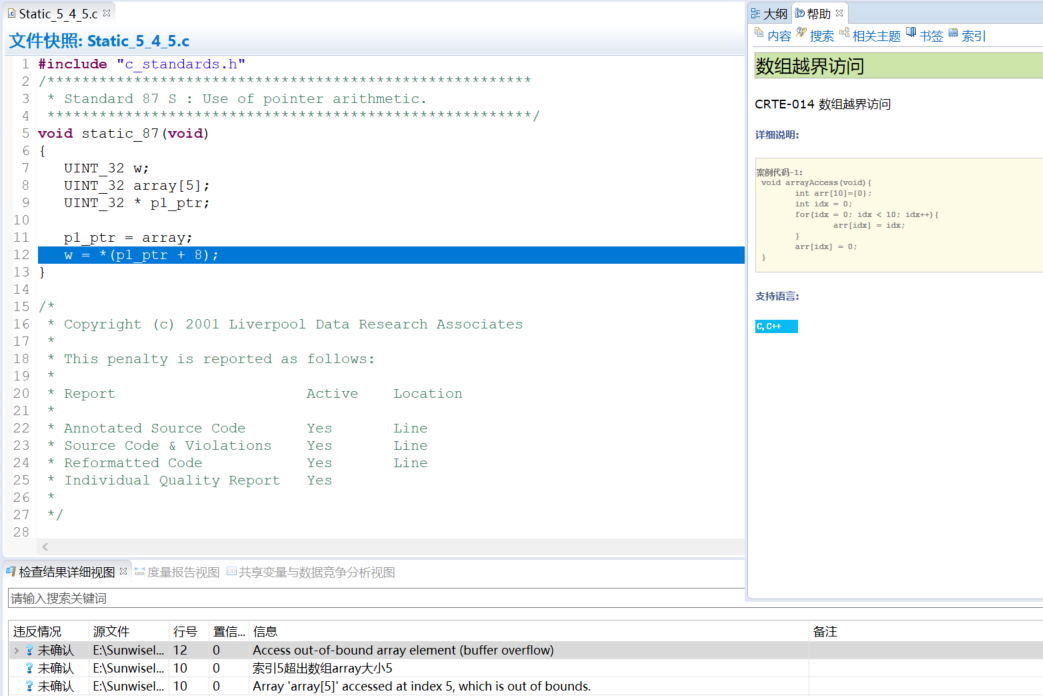Sort by the 源文件 column header
Viewport: 1043px width, 696px height.
[x=129, y=631]
